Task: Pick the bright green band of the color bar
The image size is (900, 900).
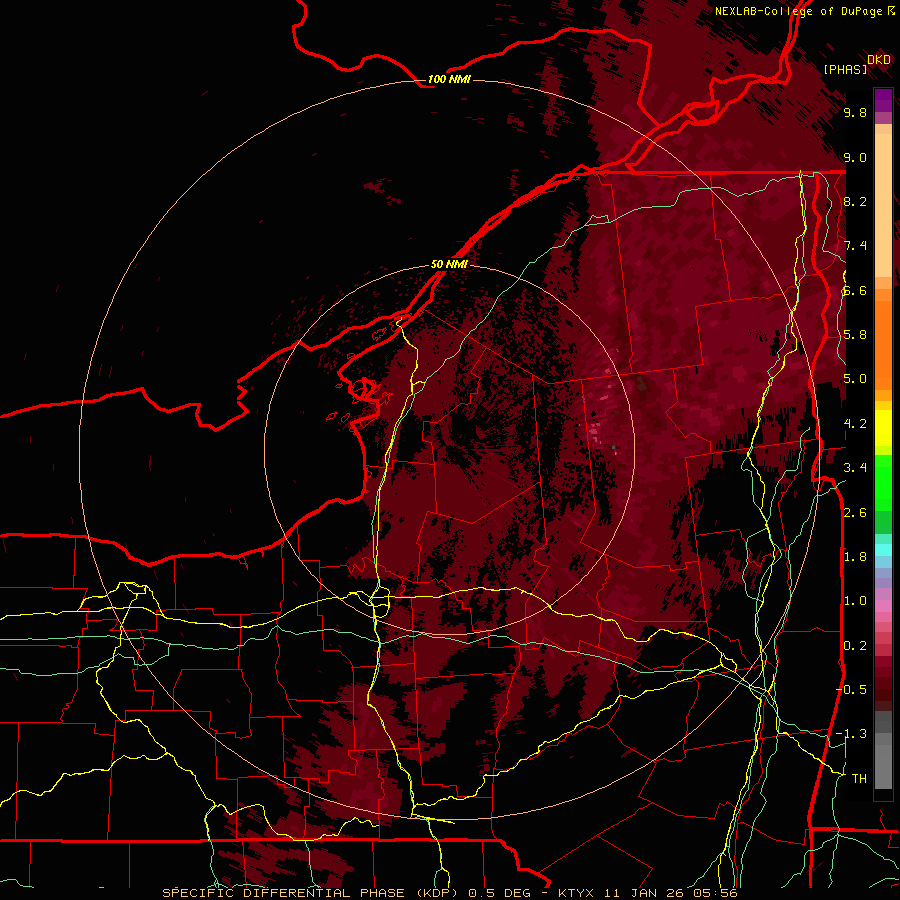Action: click(x=883, y=482)
